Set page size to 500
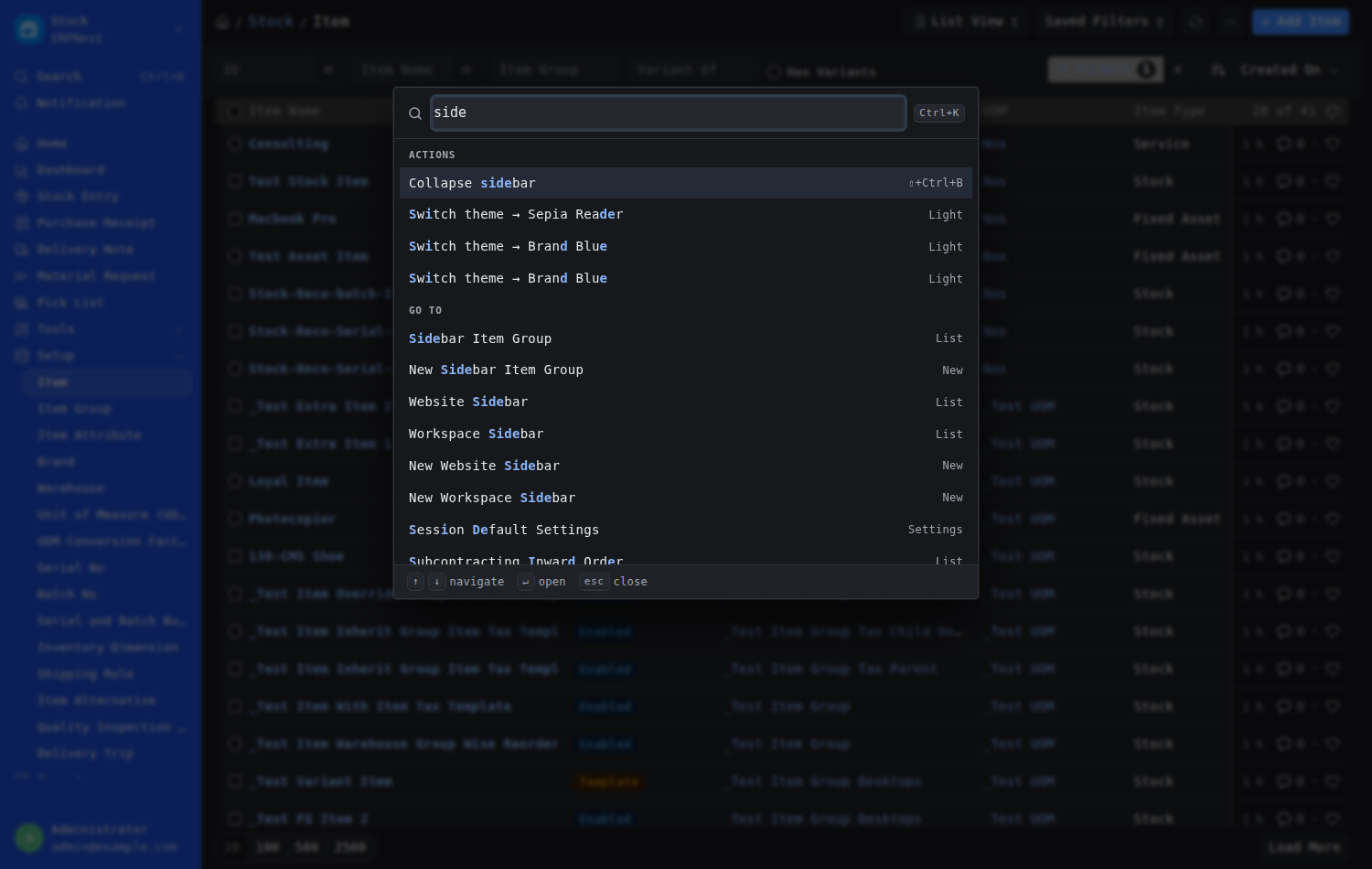The height and width of the screenshot is (869, 1372). [x=307, y=847]
